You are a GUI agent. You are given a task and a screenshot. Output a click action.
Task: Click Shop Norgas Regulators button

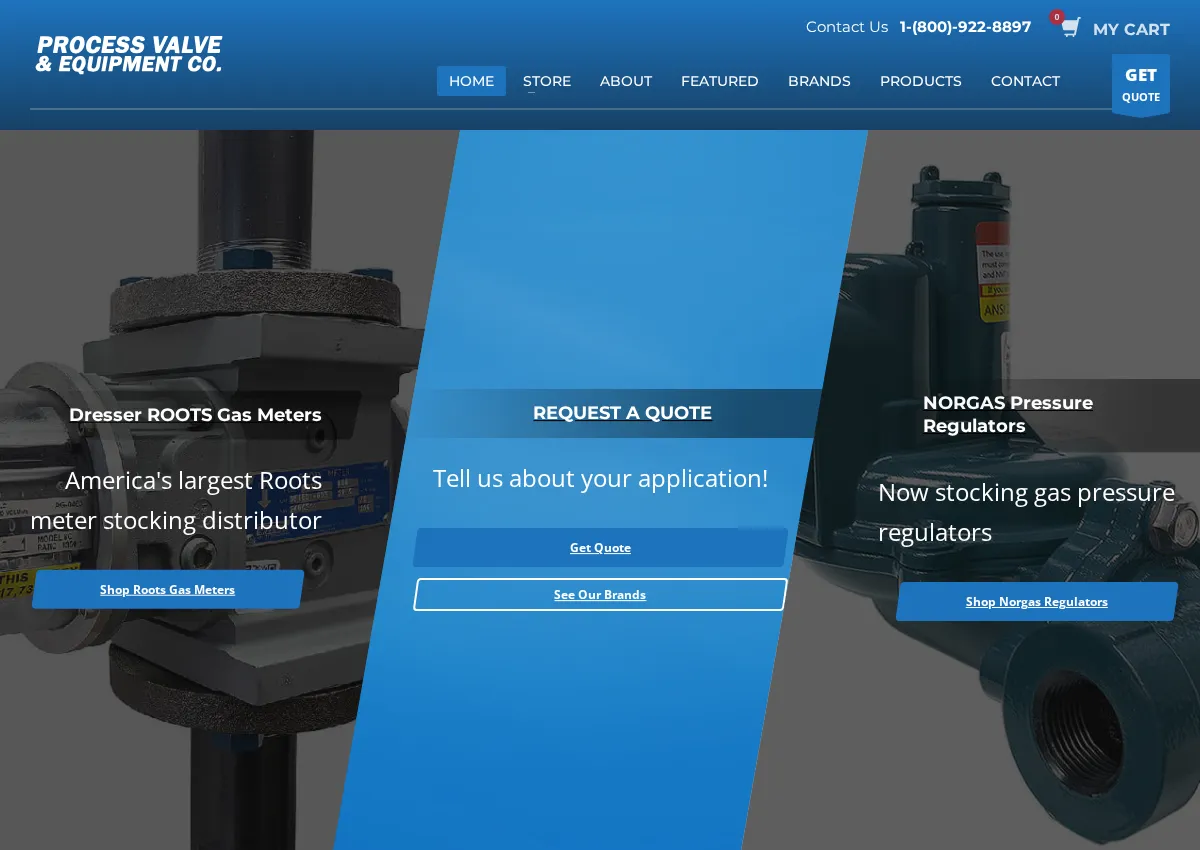tap(1037, 602)
